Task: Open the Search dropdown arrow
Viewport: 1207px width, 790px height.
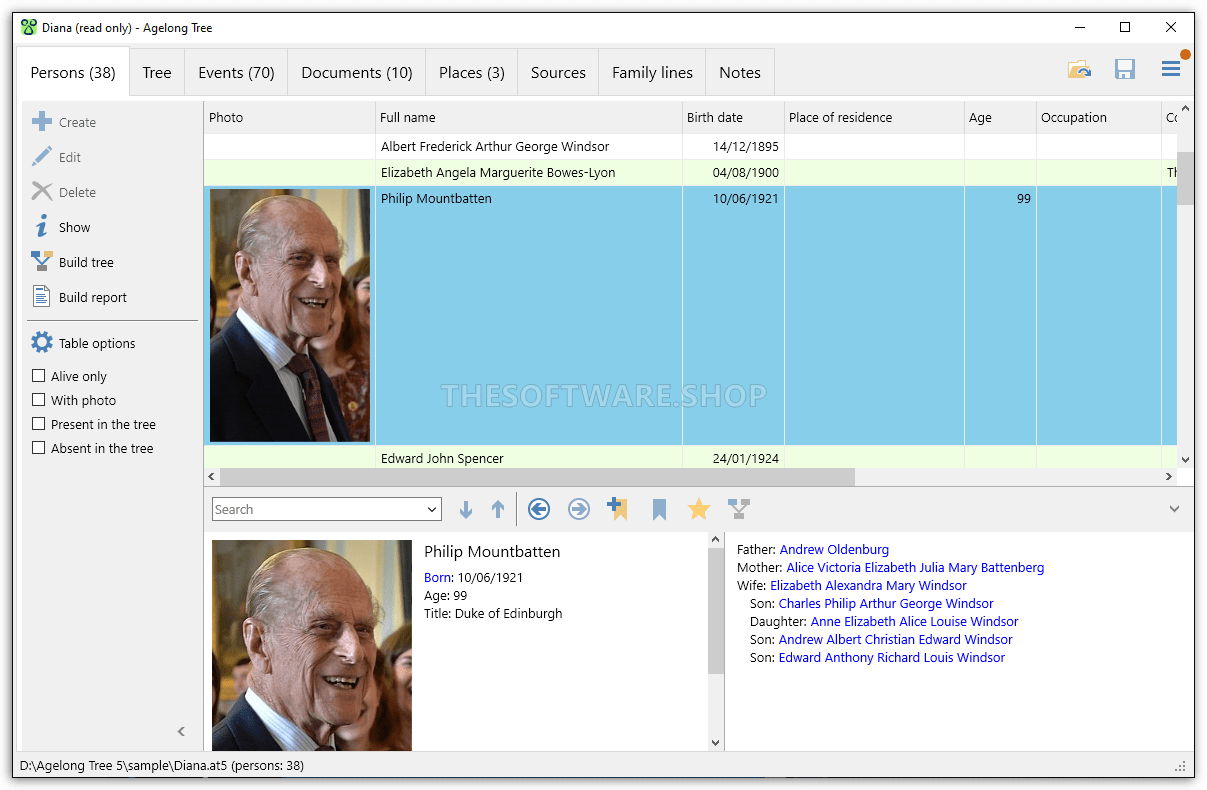Action: coord(431,509)
